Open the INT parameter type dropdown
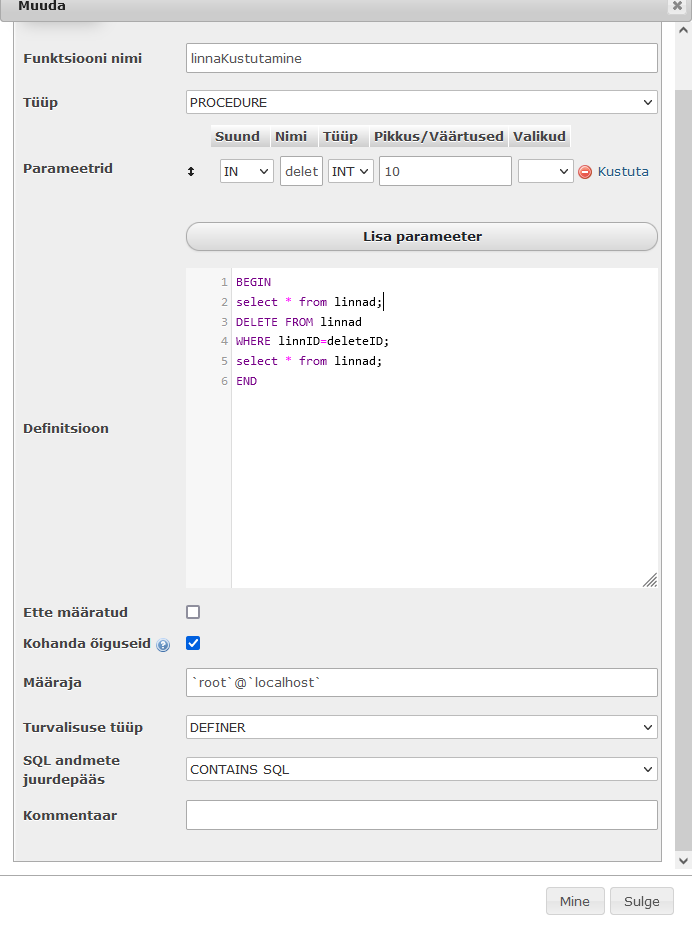Viewport: 692px width, 929px height. point(351,171)
